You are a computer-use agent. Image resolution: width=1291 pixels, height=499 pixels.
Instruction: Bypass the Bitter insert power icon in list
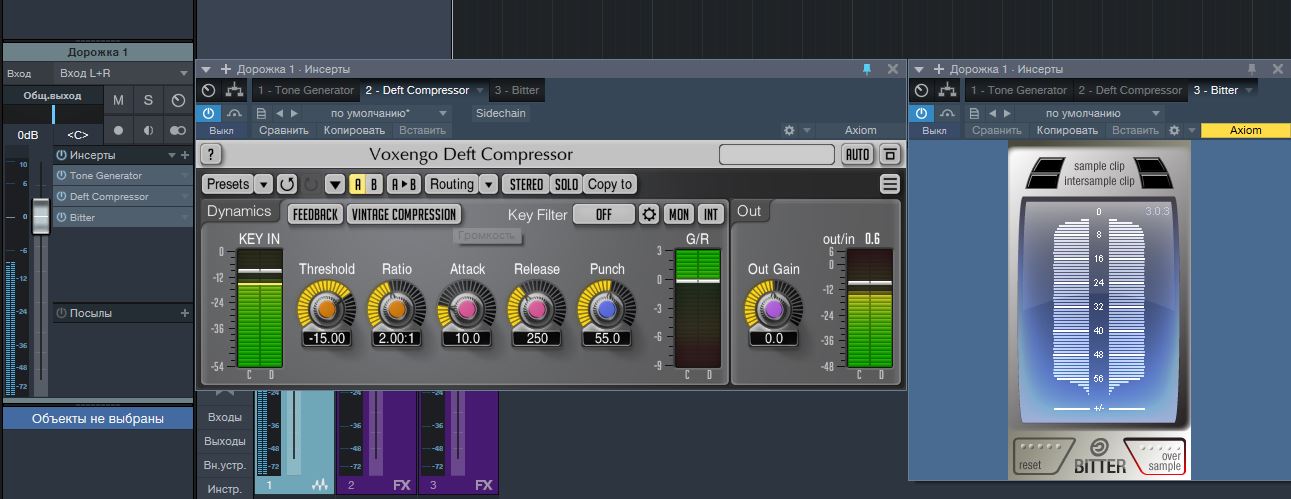point(61,217)
